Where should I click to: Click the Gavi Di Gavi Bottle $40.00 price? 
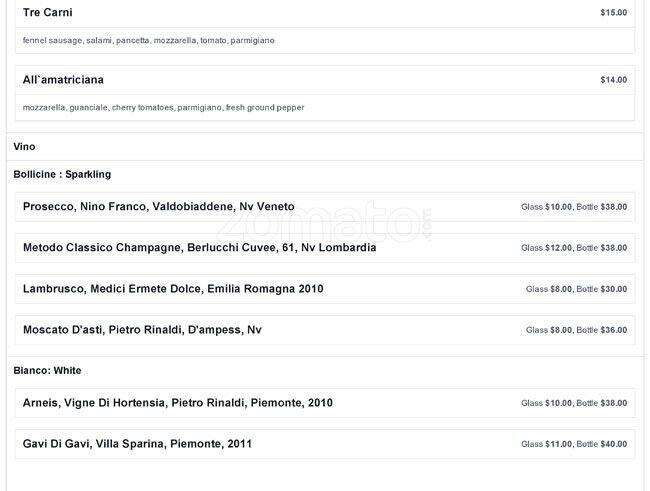pos(602,444)
